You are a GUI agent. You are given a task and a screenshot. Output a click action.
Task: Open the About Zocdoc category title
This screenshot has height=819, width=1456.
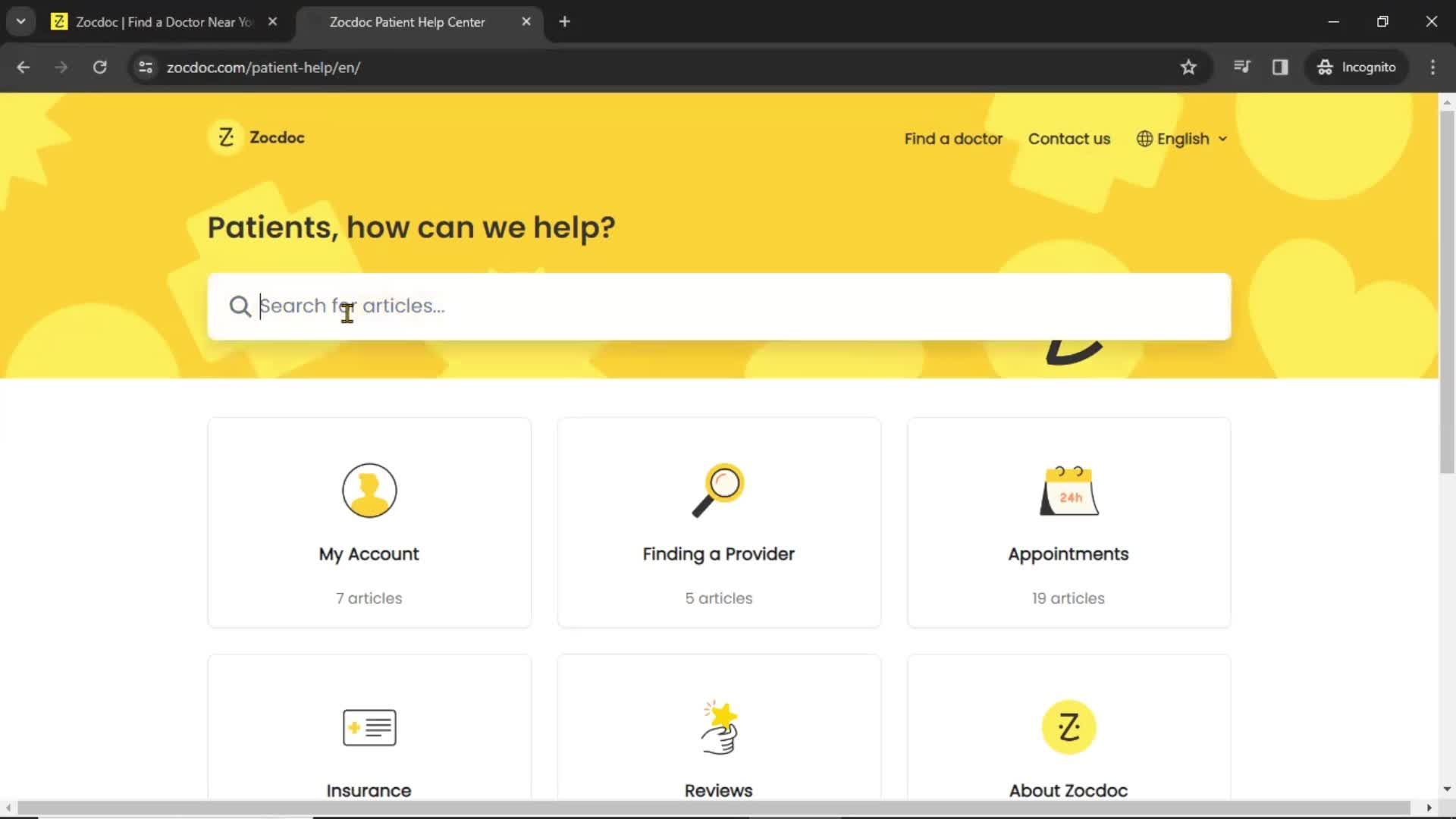1068,790
